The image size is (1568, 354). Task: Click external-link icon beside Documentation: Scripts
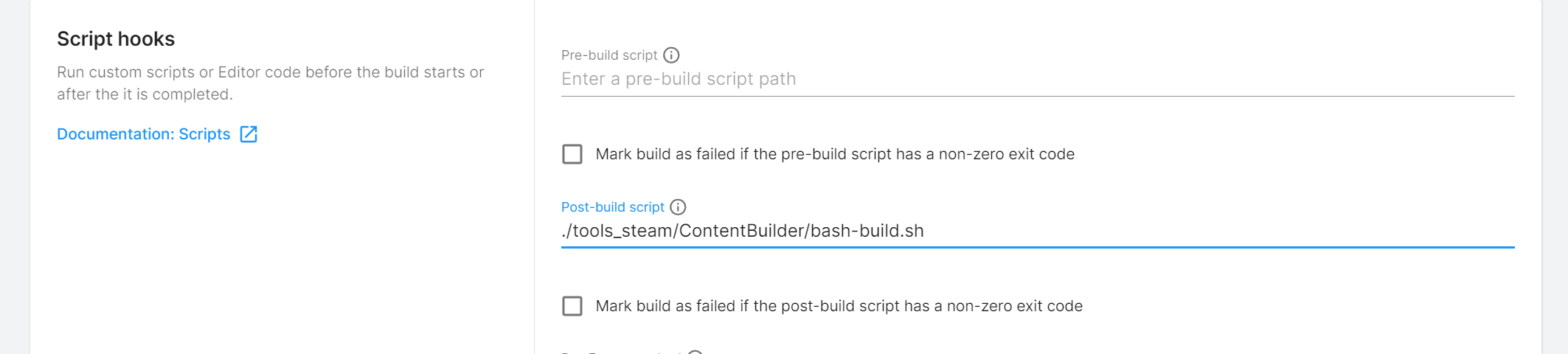(x=249, y=134)
